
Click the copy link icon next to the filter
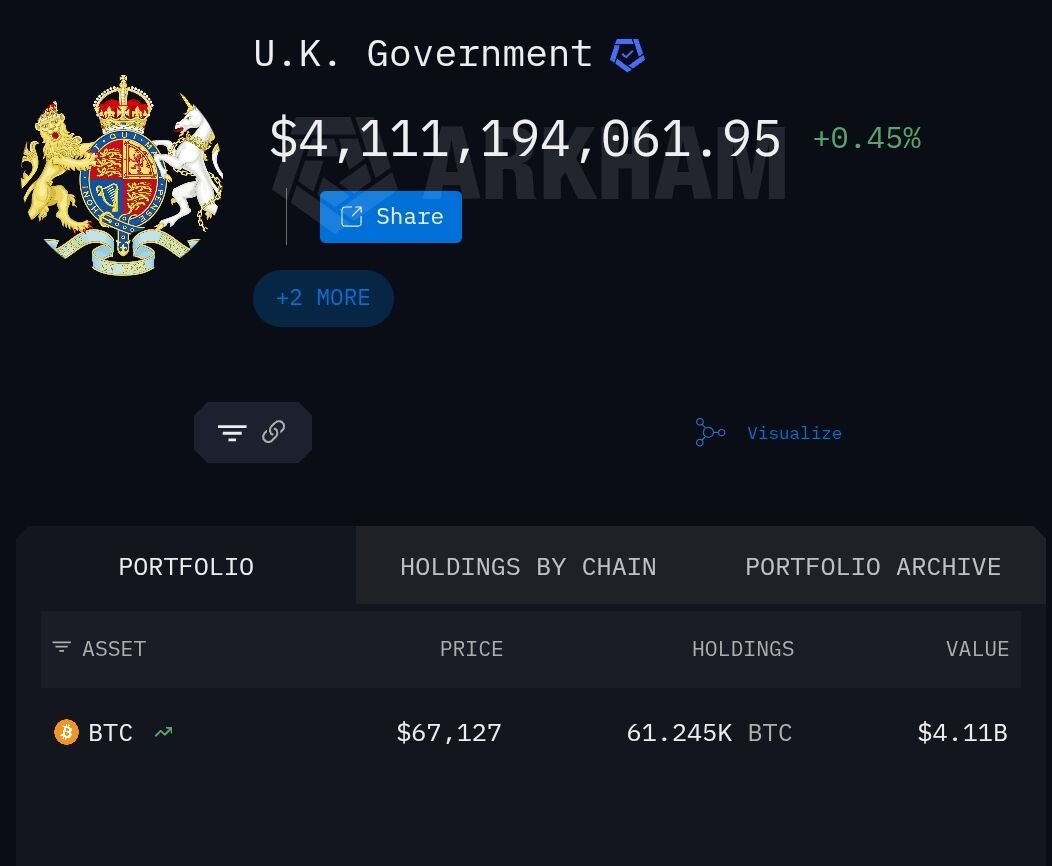[273, 432]
